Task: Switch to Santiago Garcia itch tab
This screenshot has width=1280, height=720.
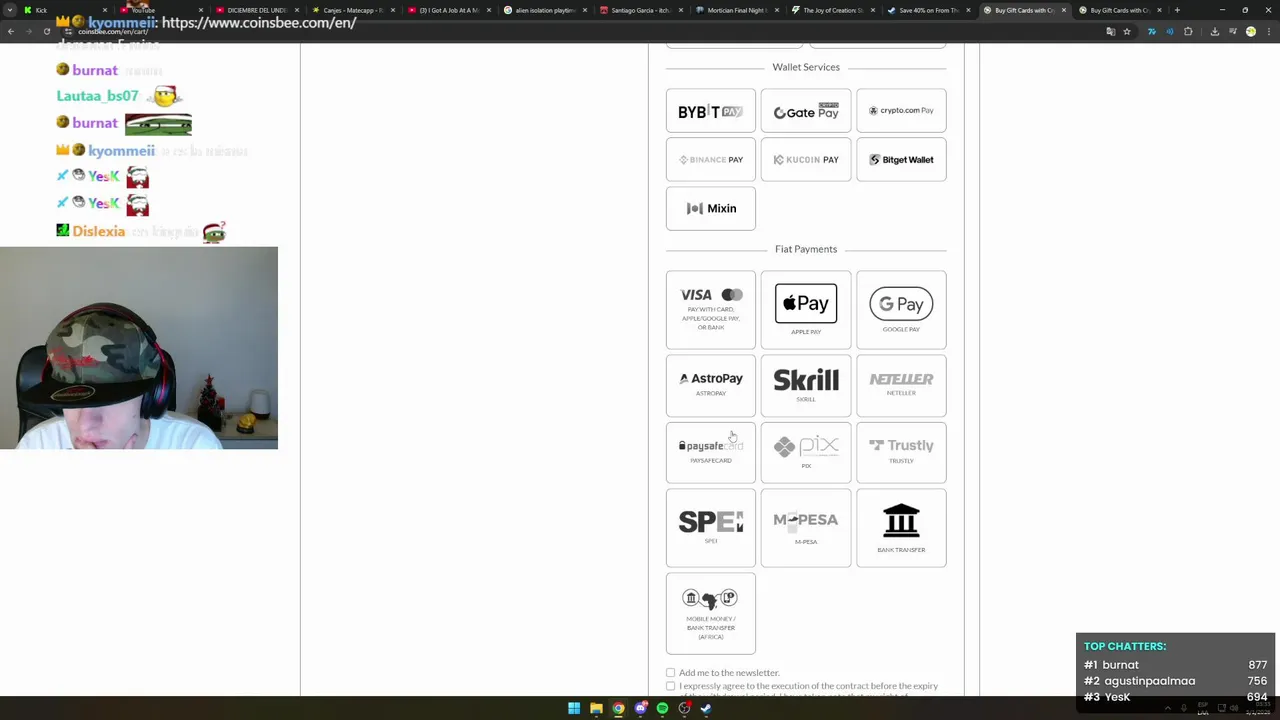Action: click(640, 10)
